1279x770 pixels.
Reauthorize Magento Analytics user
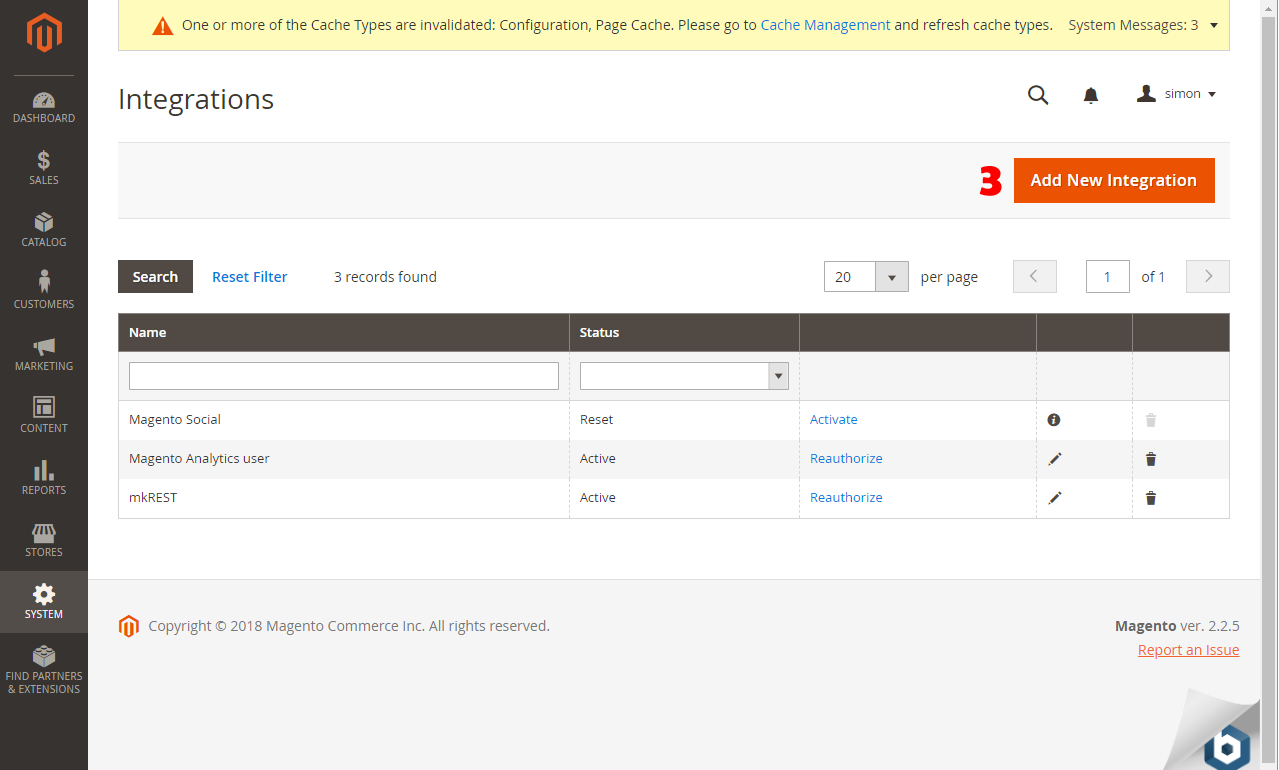pos(846,459)
